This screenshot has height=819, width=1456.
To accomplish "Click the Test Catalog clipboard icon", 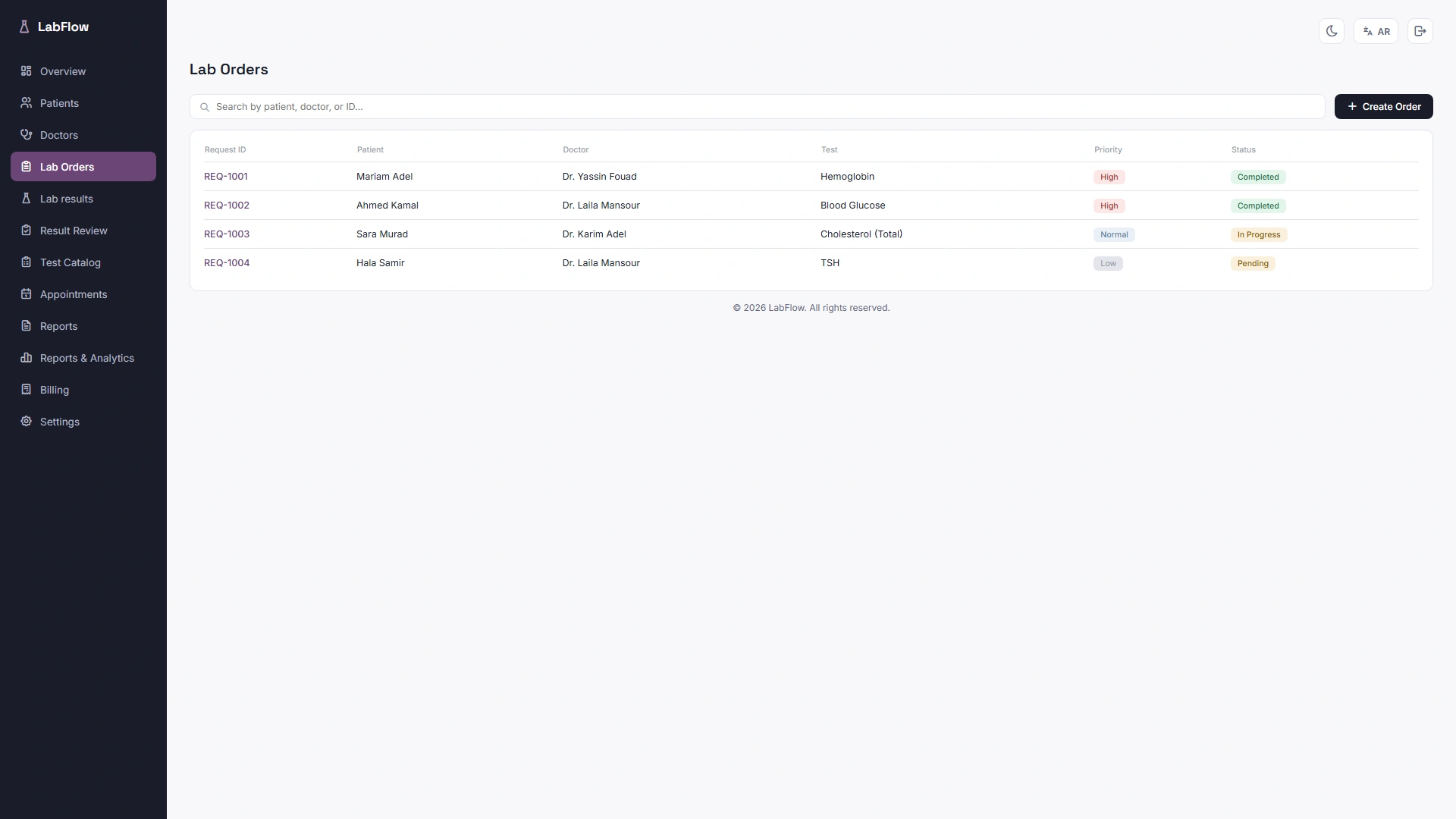I will 26,262.
